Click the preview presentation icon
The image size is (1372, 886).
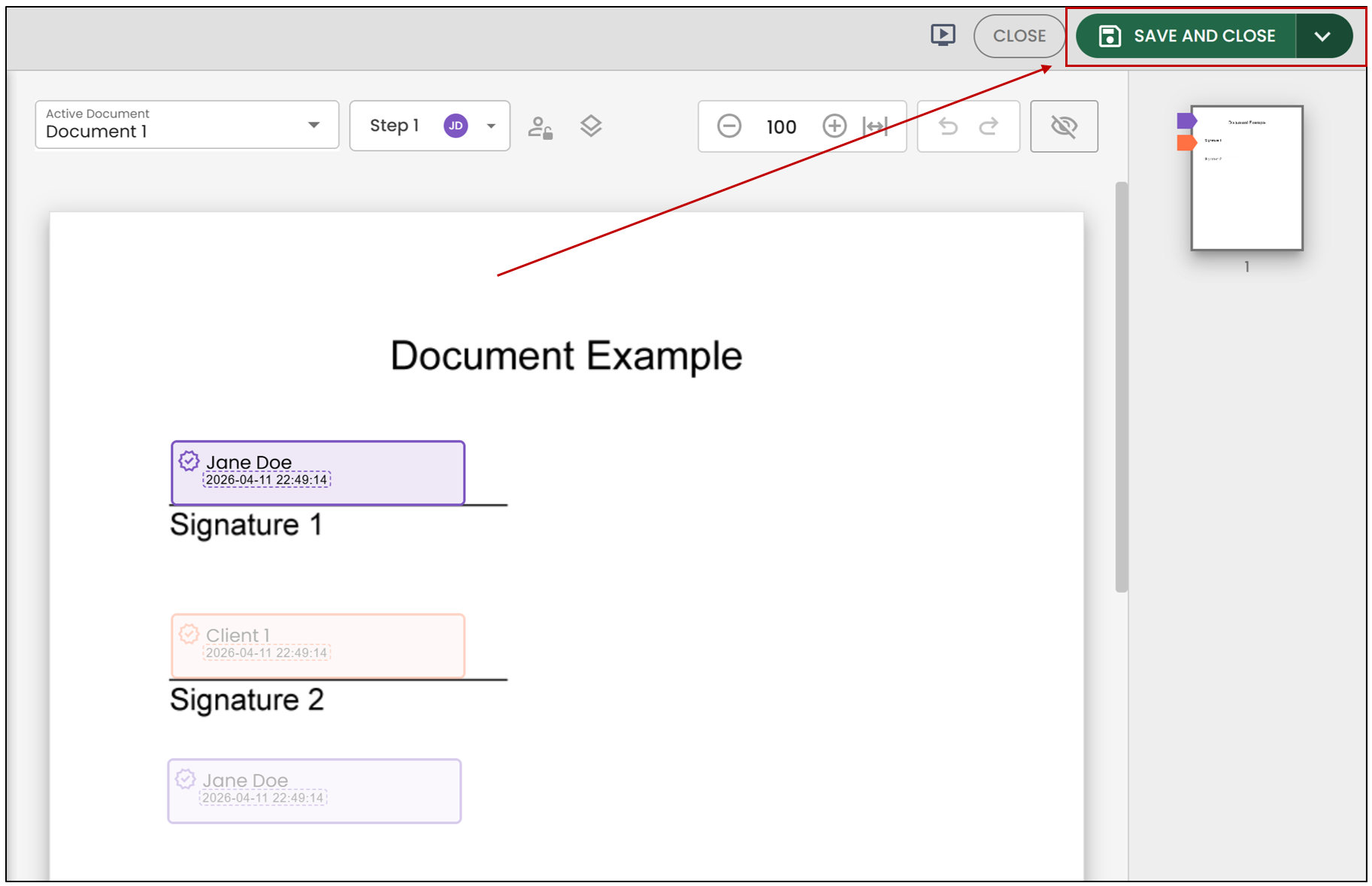[x=943, y=35]
